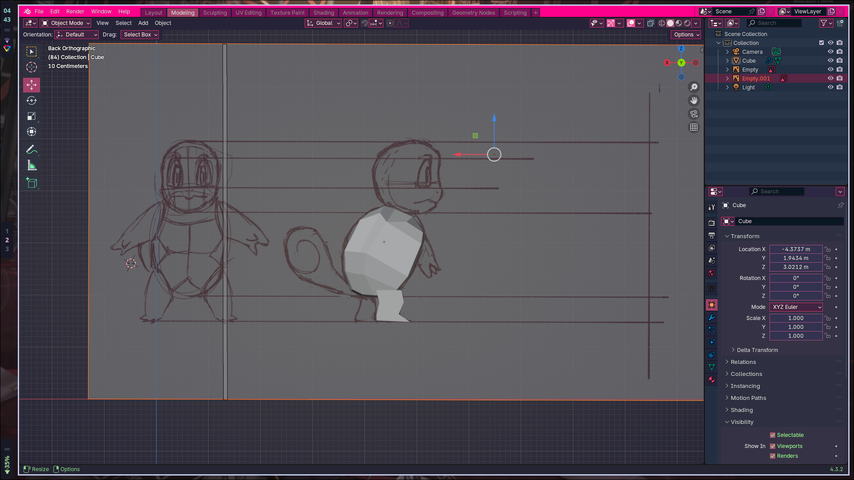Open the Particles properties tab

pos(711,330)
